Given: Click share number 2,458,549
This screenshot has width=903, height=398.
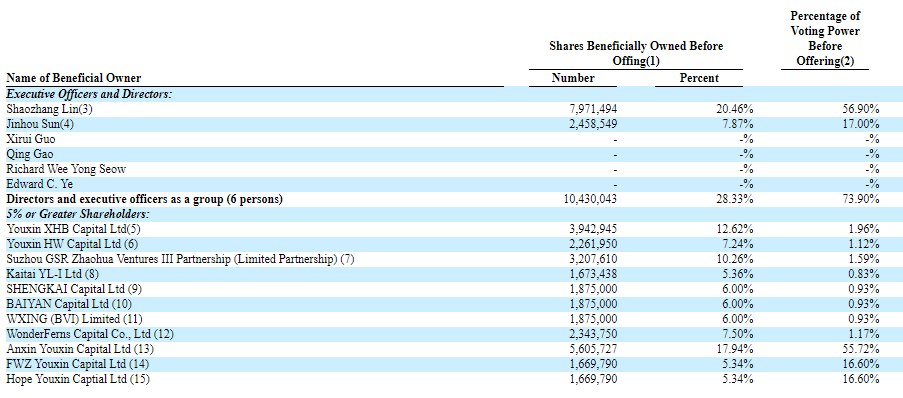Looking at the screenshot, I should pyautogui.click(x=593, y=124).
